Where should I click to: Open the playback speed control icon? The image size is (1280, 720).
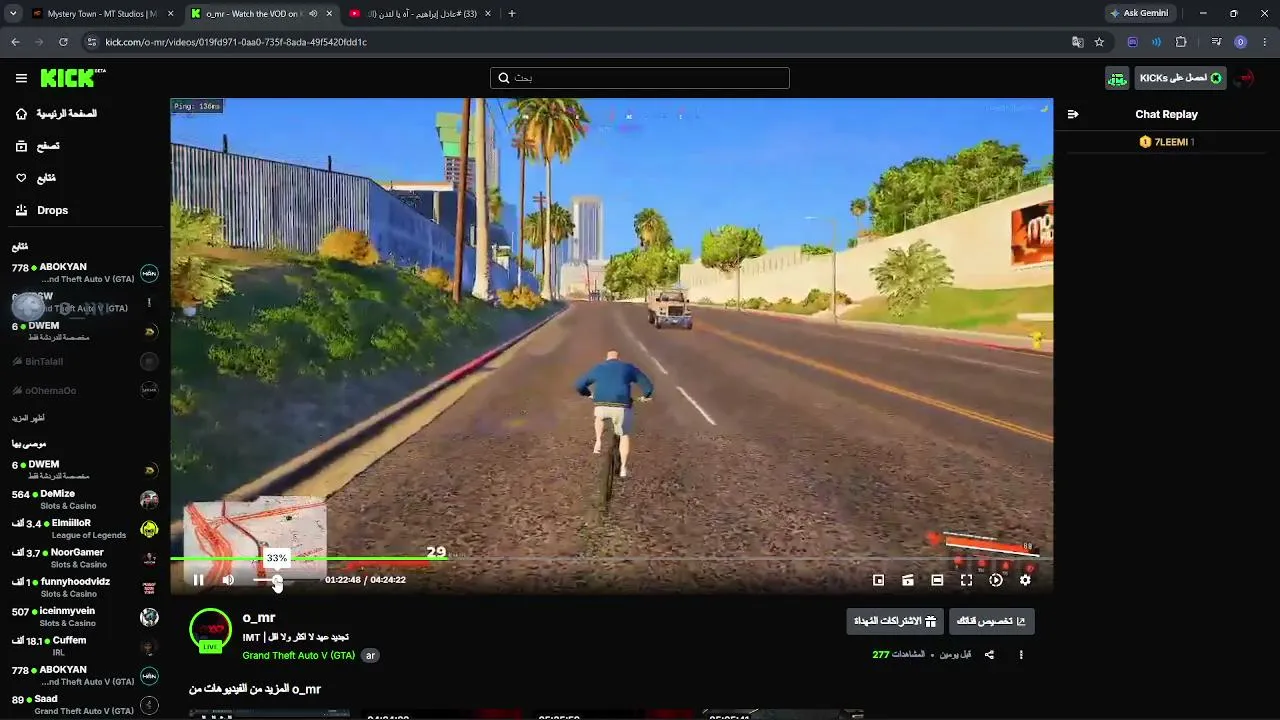coord(996,580)
